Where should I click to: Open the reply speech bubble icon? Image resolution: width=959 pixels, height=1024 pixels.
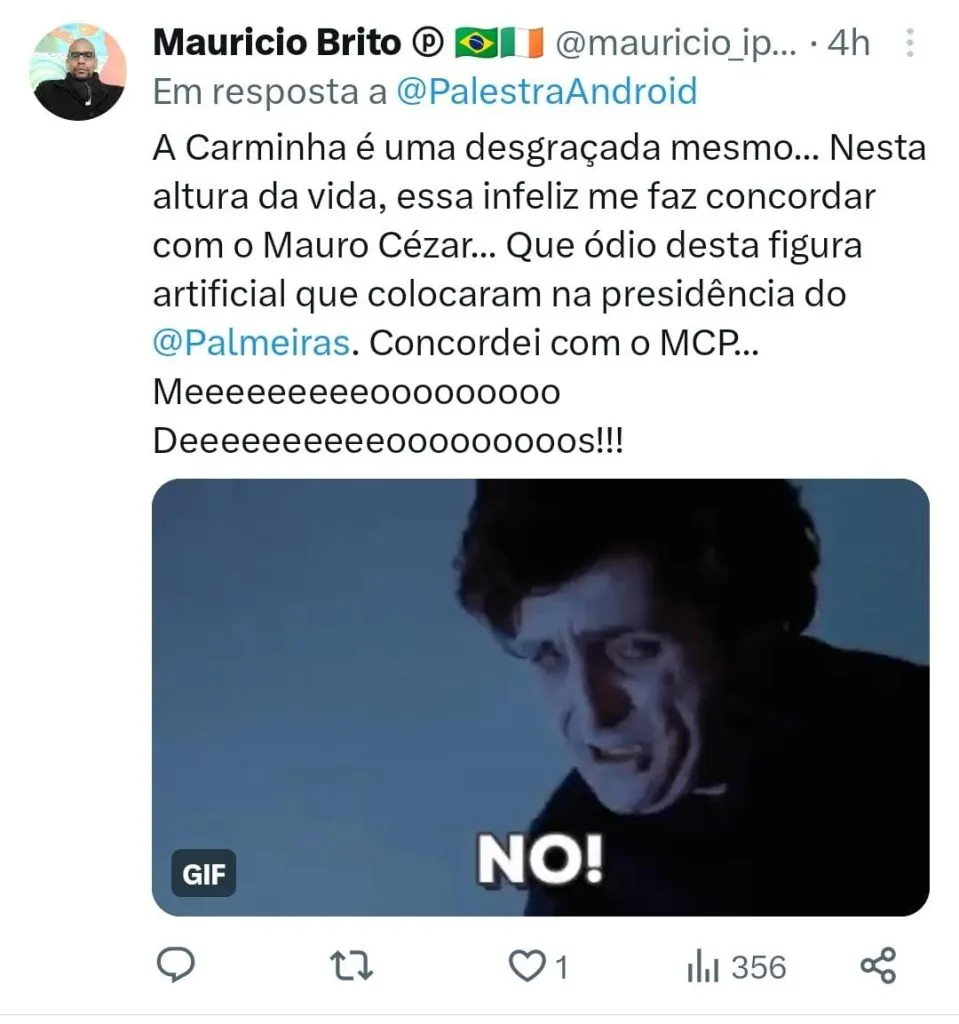[x=177, y=965]
